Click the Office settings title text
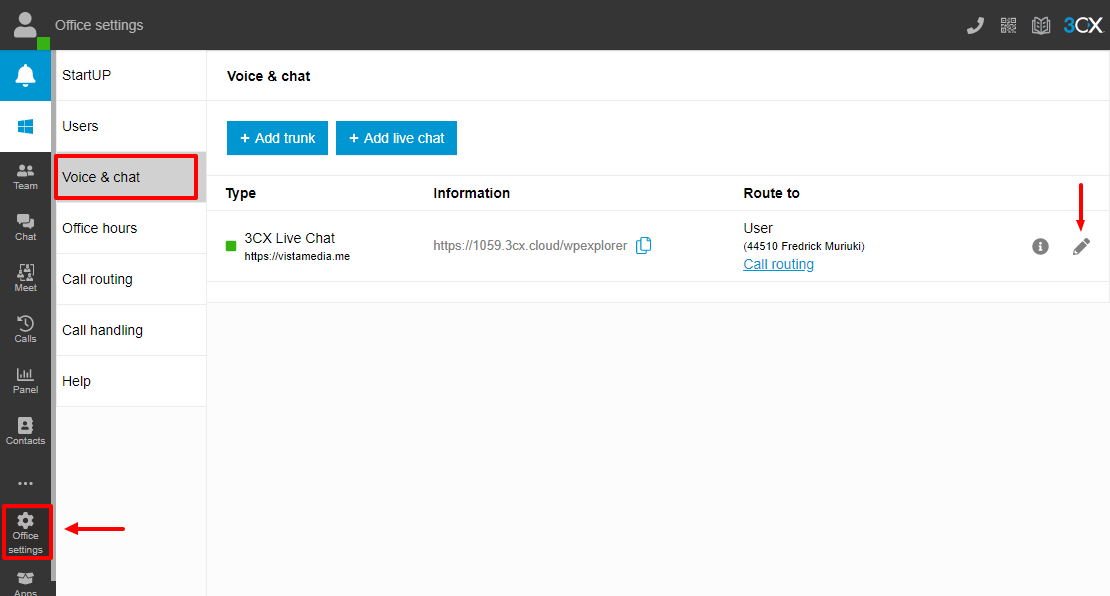This screenshot has height=596, width=1110. pyautogui.click(x=99, y=25)
